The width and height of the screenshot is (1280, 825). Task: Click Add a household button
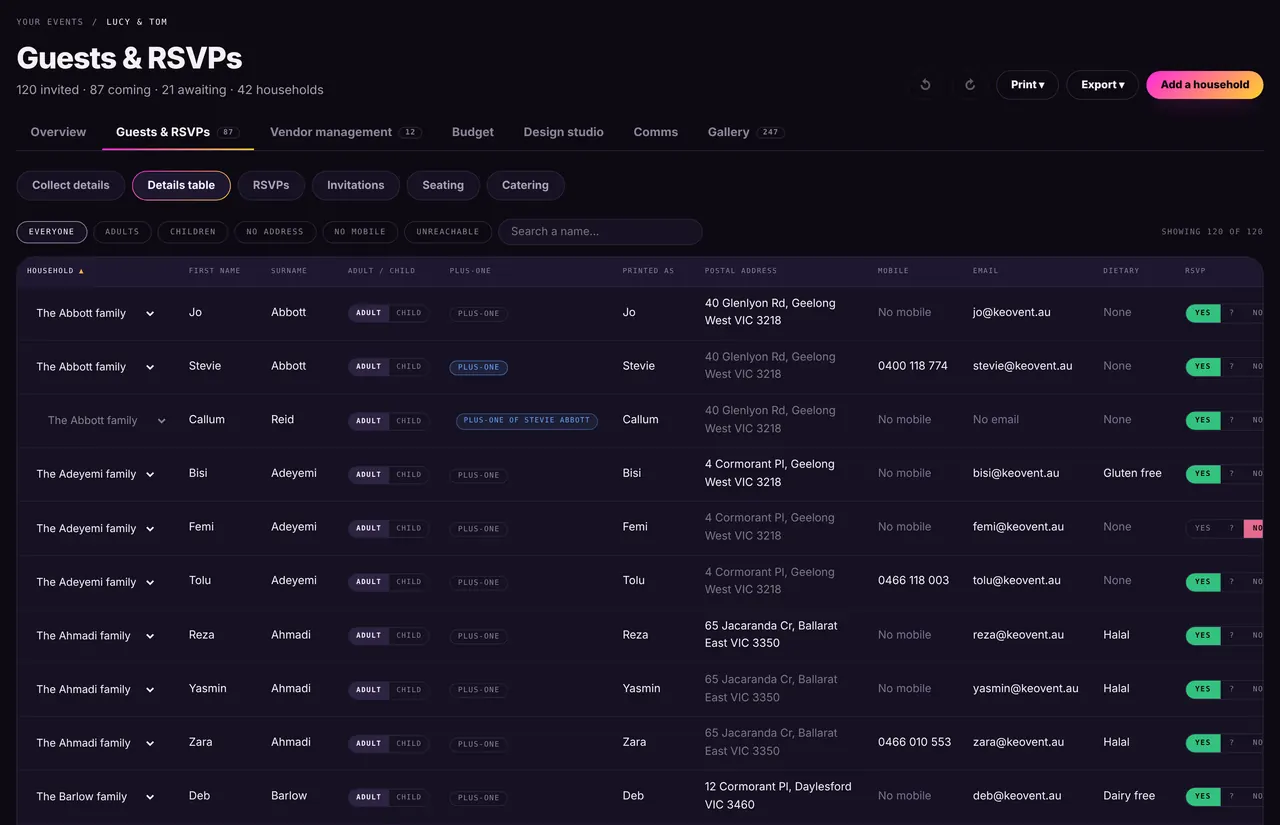[1205, 85]
